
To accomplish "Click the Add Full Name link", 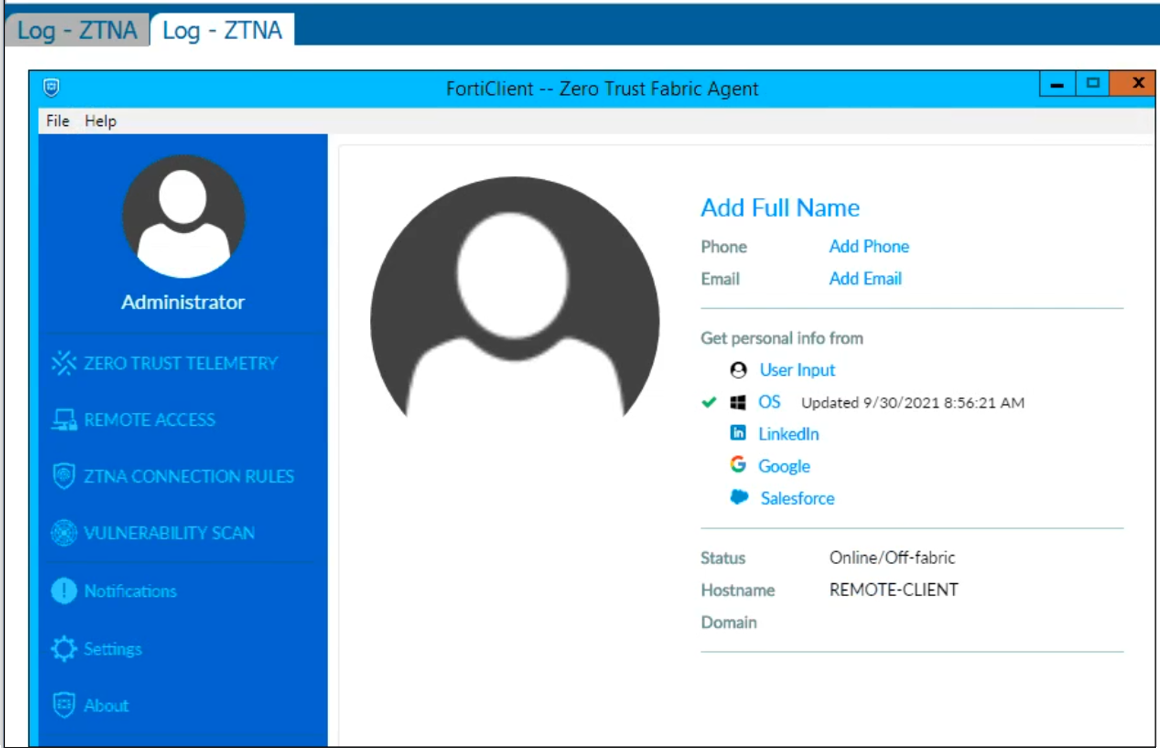I will pos(780,208).
